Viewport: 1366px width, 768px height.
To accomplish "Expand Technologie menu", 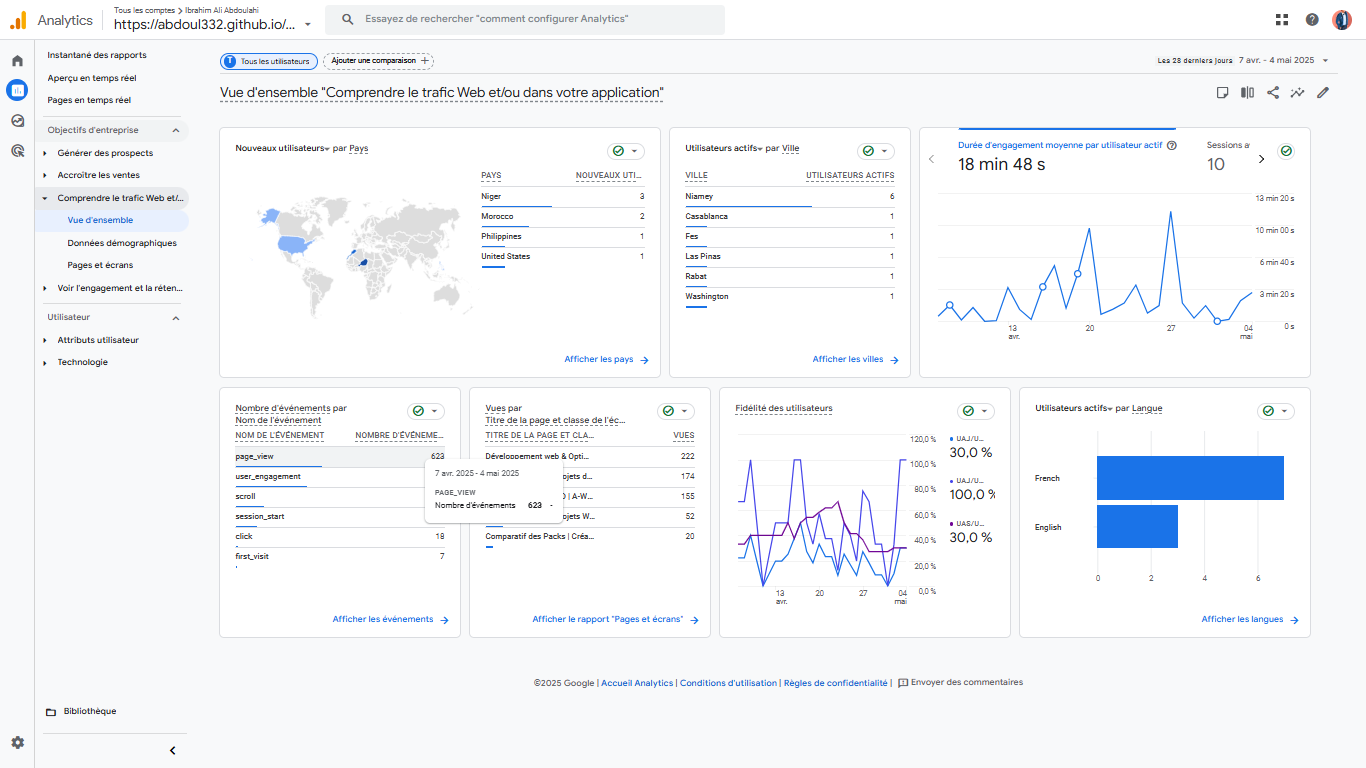I will [x=44, y=362].
